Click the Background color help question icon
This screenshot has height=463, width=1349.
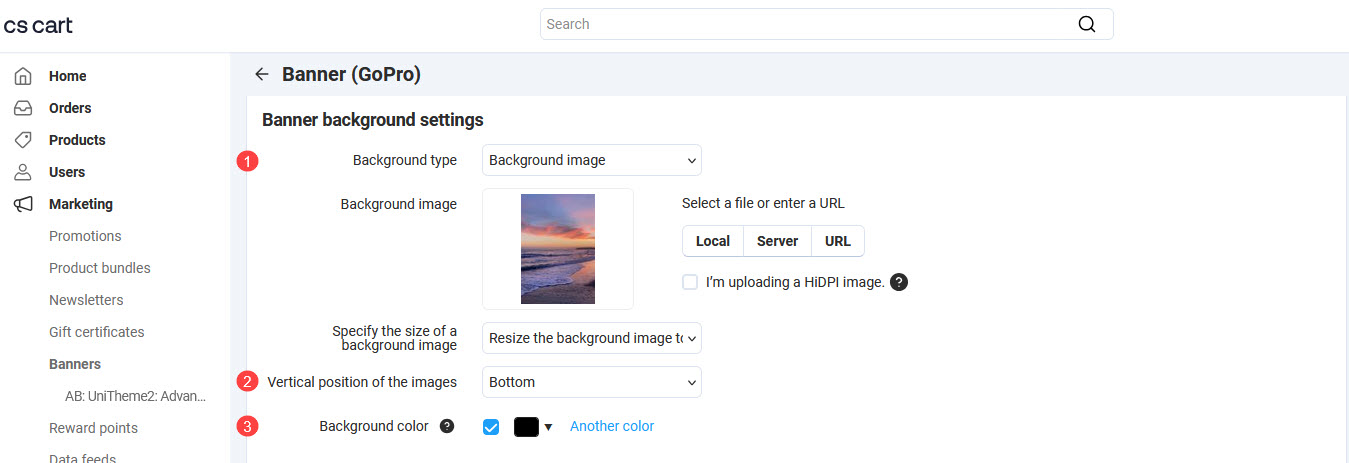coord(447,426)
